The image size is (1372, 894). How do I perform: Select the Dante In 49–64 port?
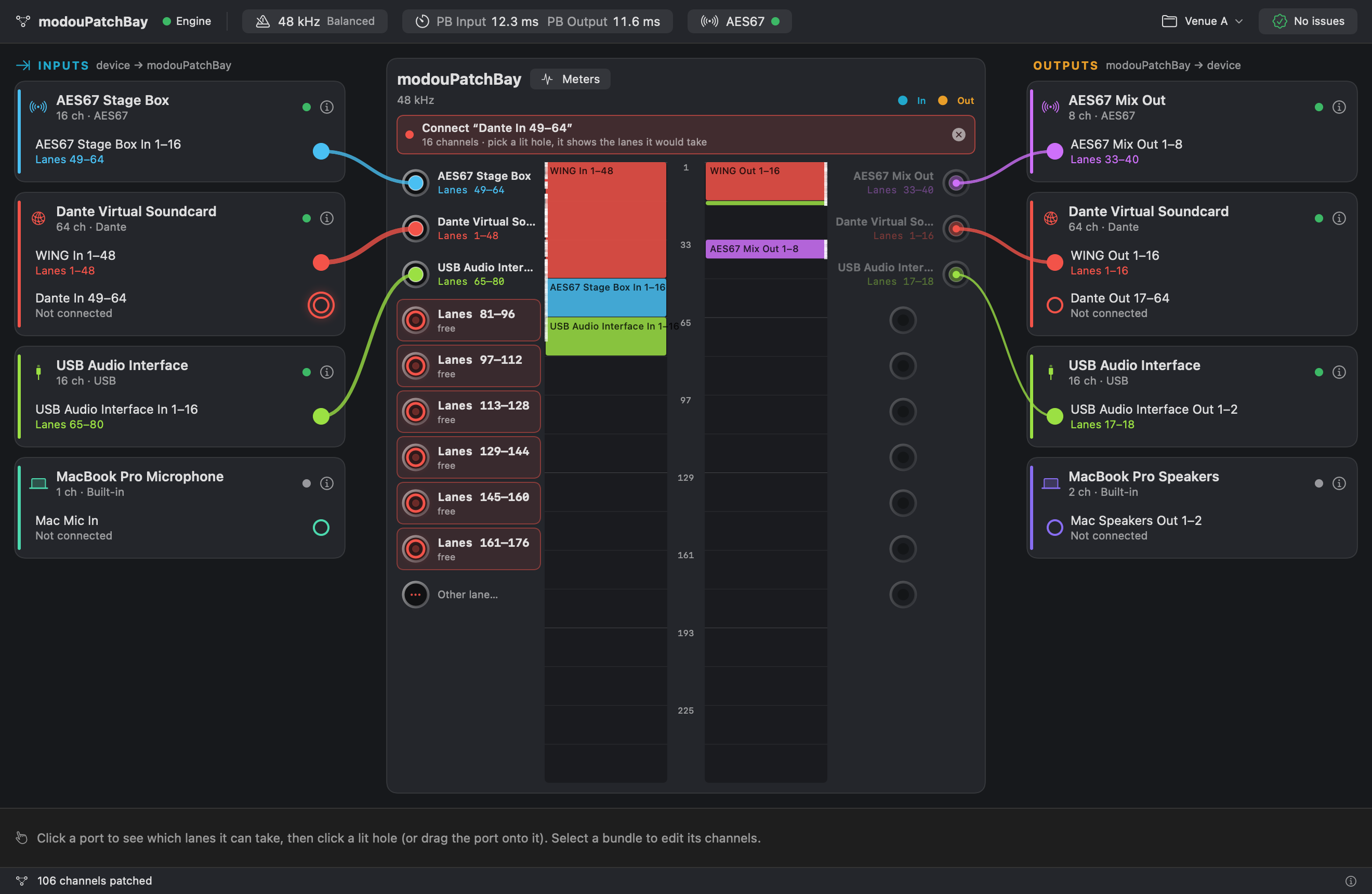coord(321,305)
